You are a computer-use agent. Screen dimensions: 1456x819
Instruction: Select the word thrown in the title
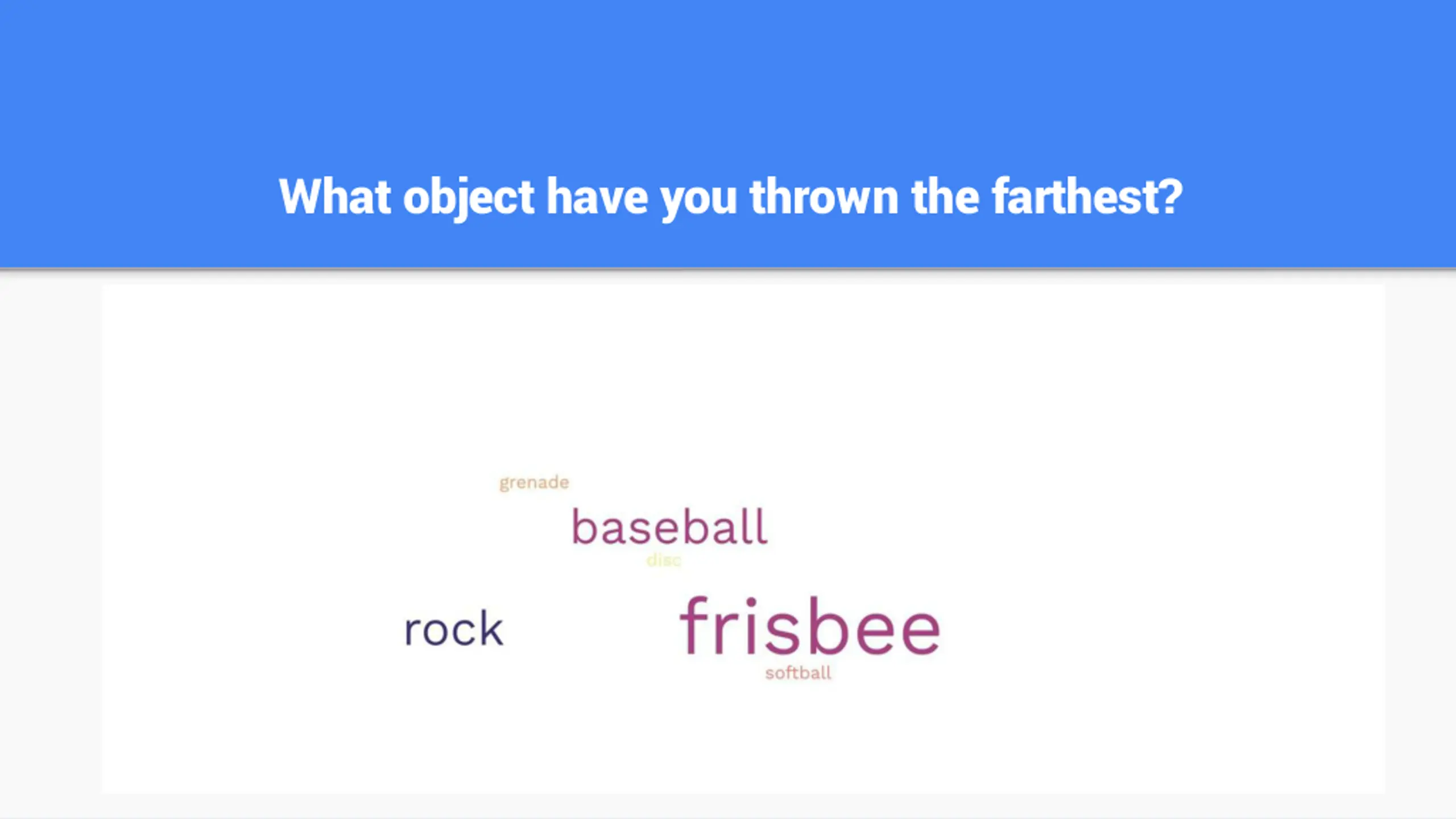[824, 196]
